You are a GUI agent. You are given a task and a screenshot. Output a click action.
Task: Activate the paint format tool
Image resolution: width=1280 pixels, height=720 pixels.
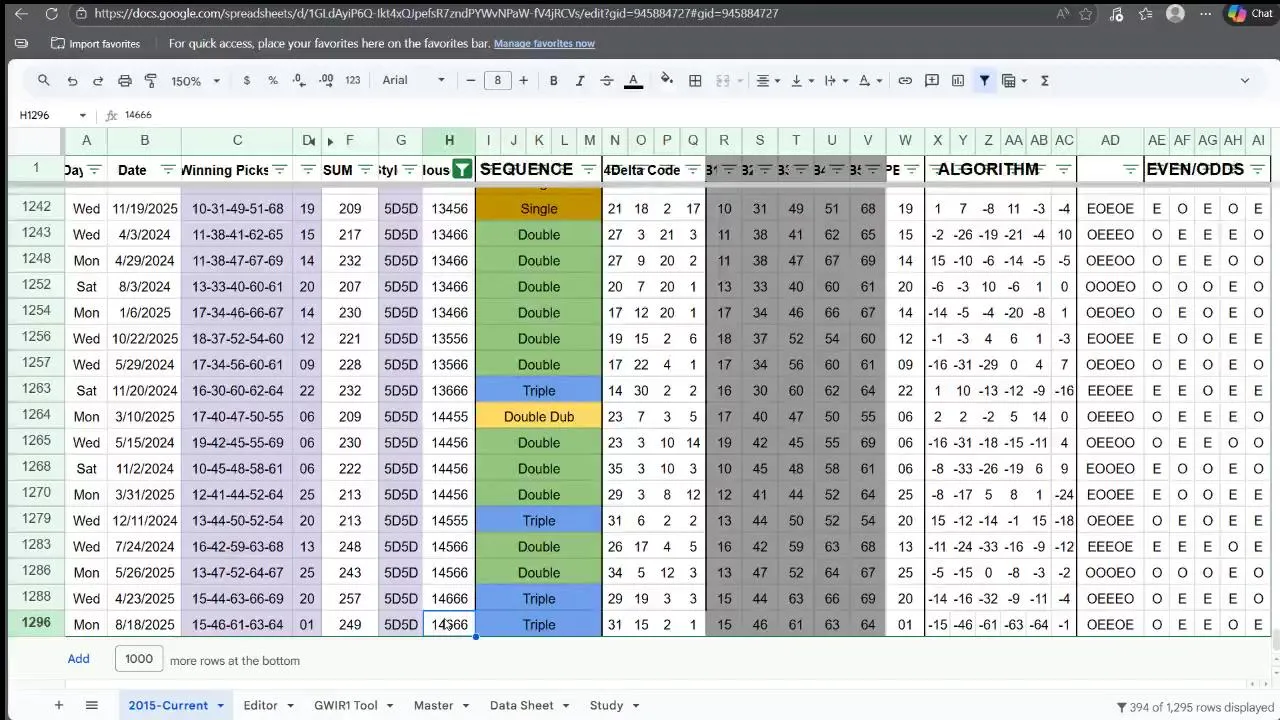coord(150,80)
